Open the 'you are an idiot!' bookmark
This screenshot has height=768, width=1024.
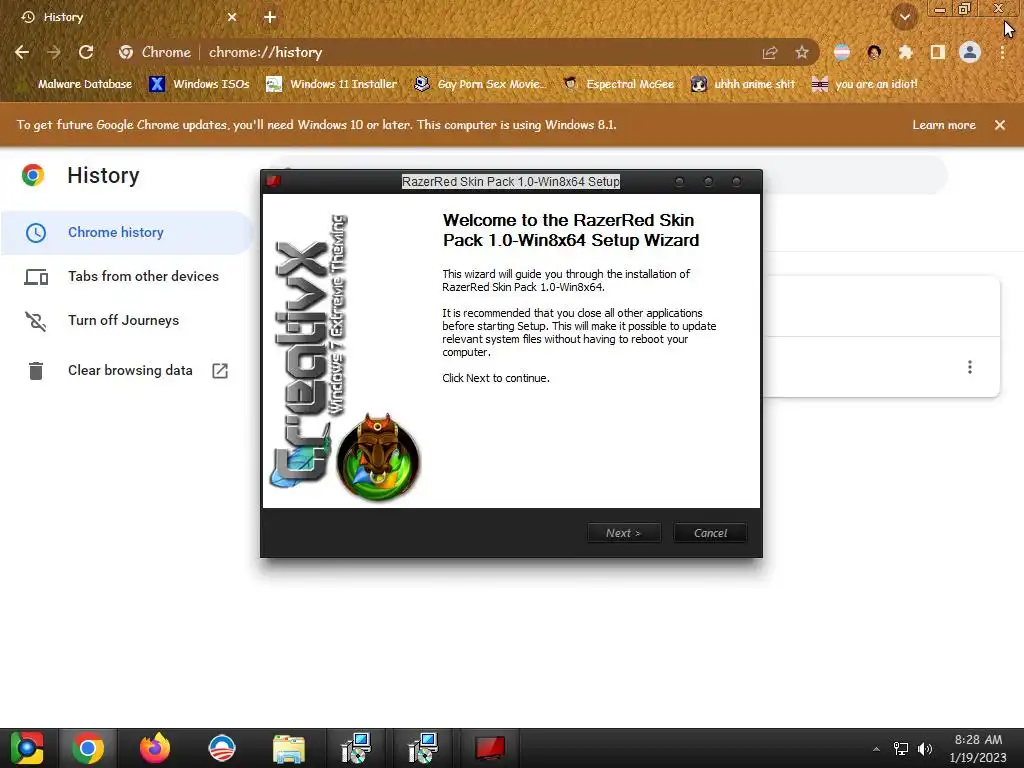[865, 84]
